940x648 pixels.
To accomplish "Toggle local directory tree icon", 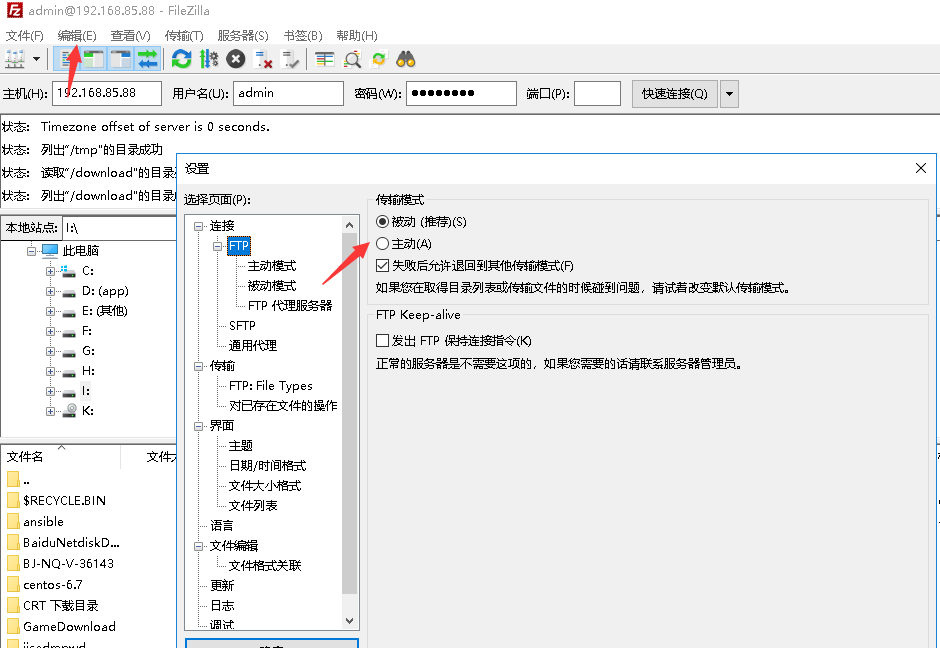I will (93, 59).
